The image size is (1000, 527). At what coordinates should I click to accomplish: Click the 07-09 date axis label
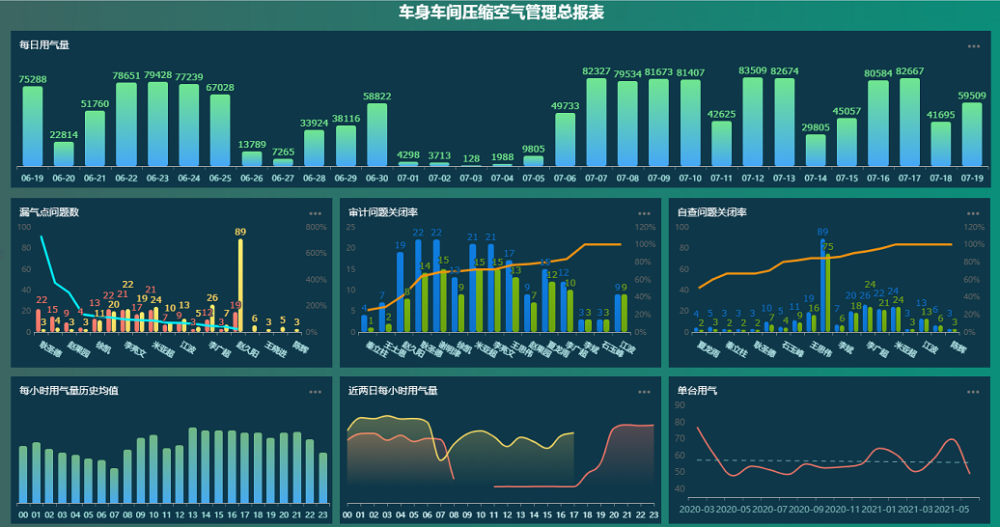coord(659,178)
